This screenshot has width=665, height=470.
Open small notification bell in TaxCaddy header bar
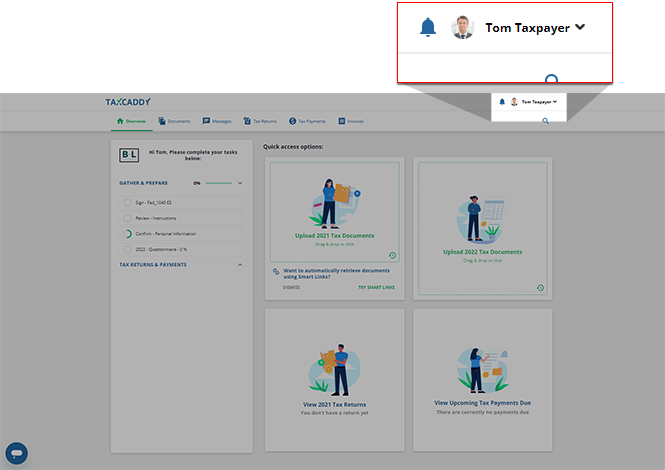coord(502,102)
